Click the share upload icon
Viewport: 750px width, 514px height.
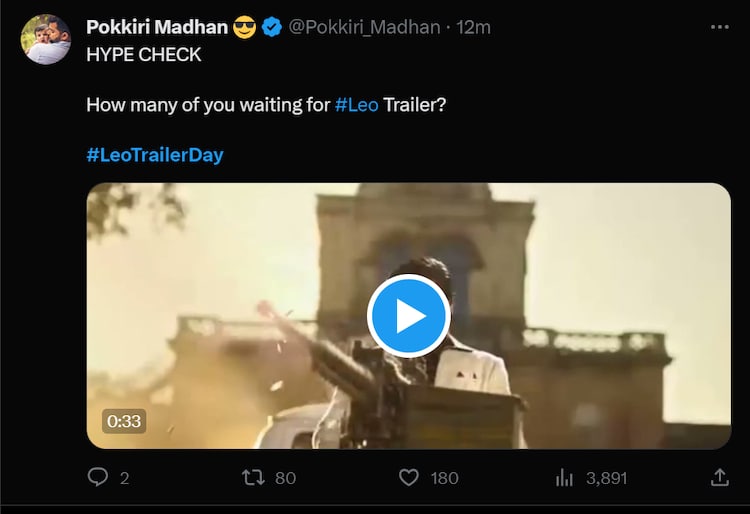coord(719,478)
